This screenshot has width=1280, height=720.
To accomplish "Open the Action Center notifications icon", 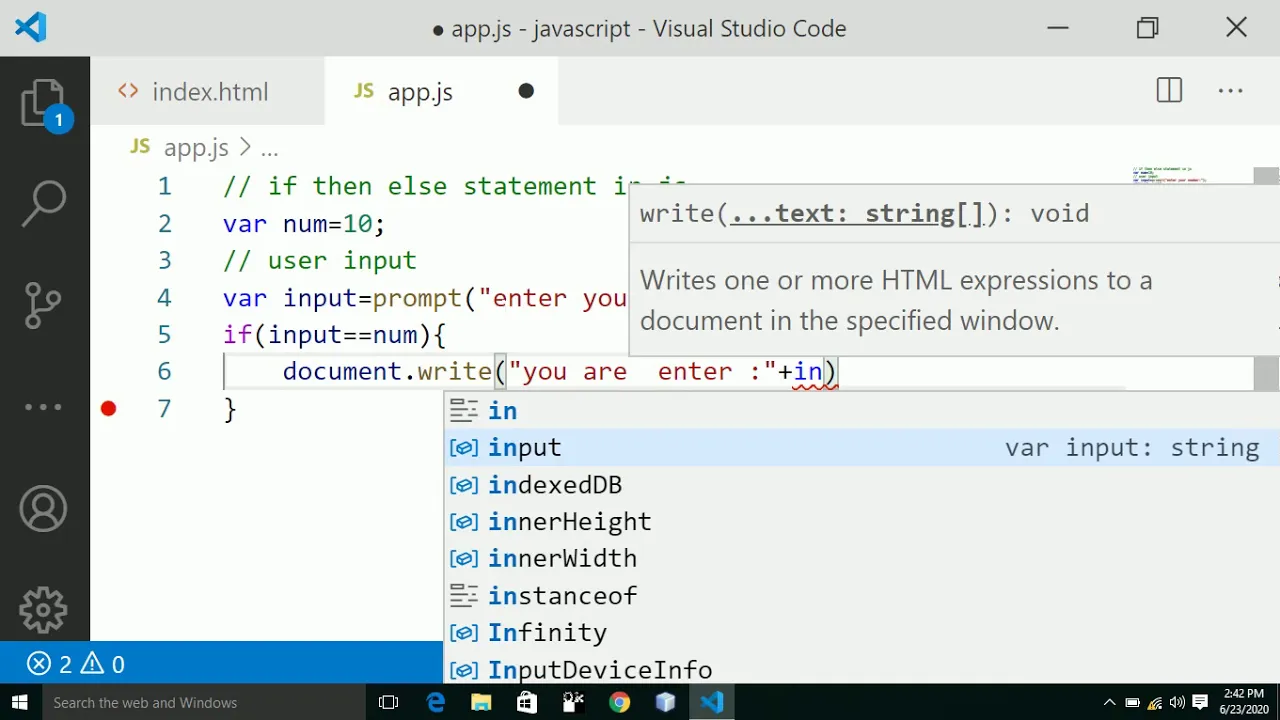I will pos(1200,702).
